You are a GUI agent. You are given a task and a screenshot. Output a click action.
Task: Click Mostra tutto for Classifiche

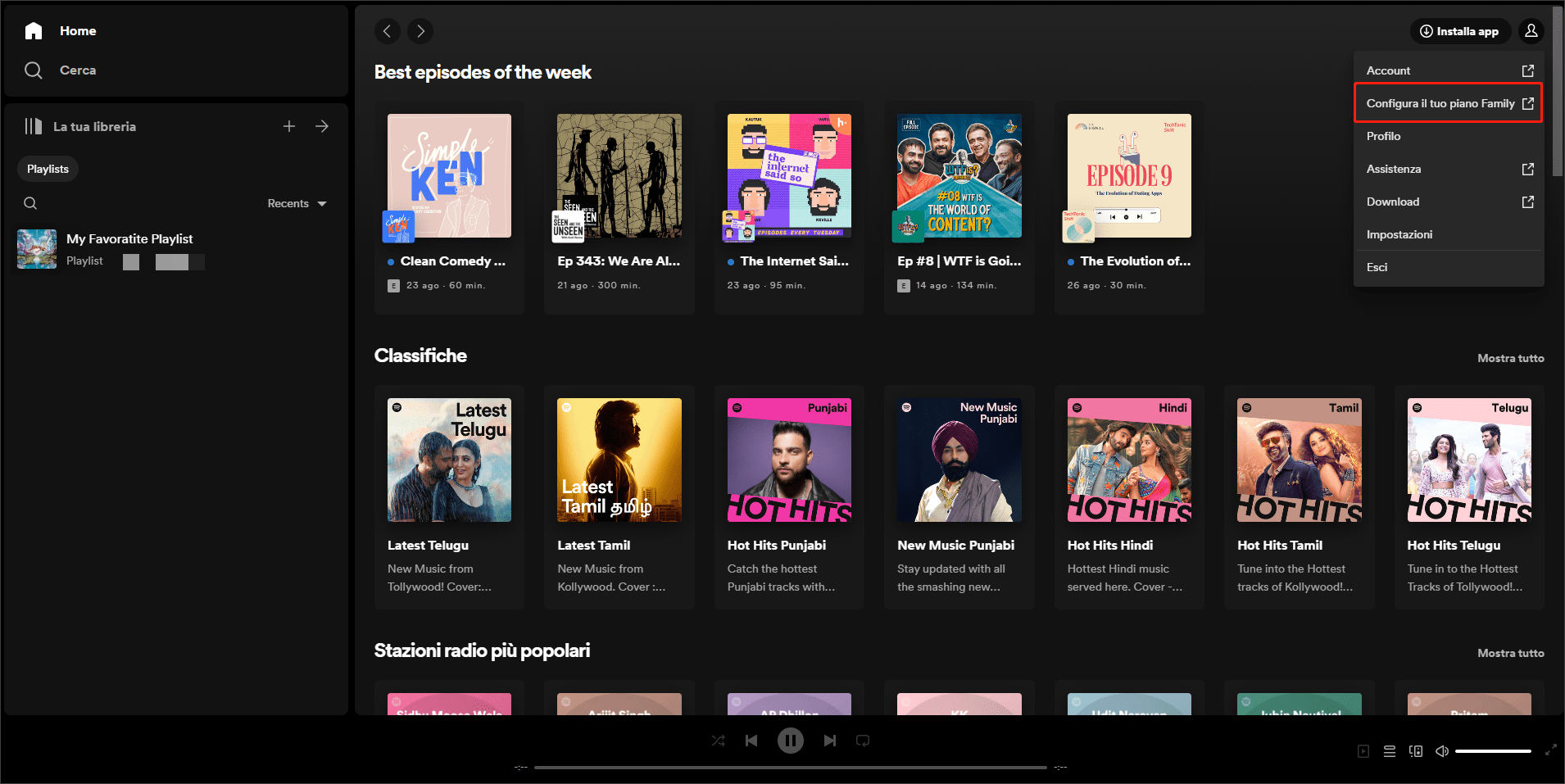(x=1510, y=358)
